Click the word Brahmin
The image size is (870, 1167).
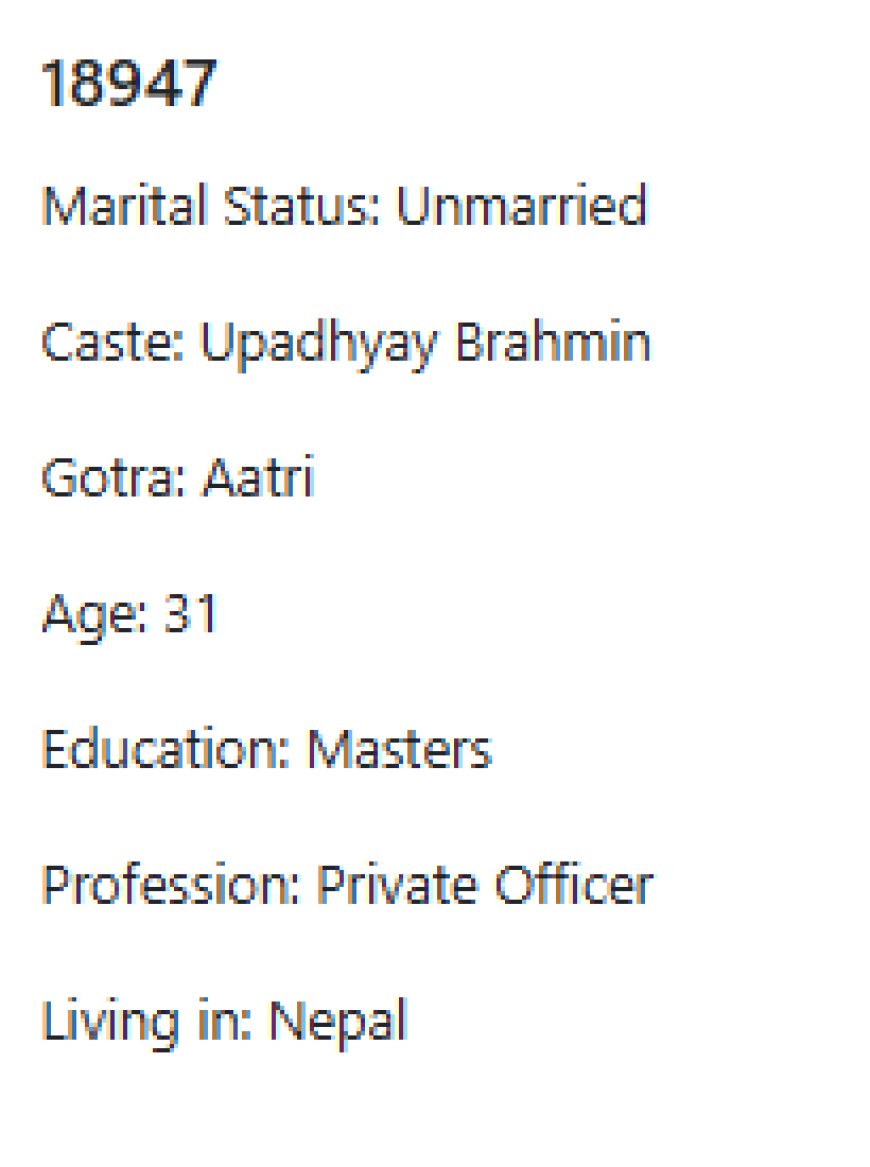(x=552, y=342)
